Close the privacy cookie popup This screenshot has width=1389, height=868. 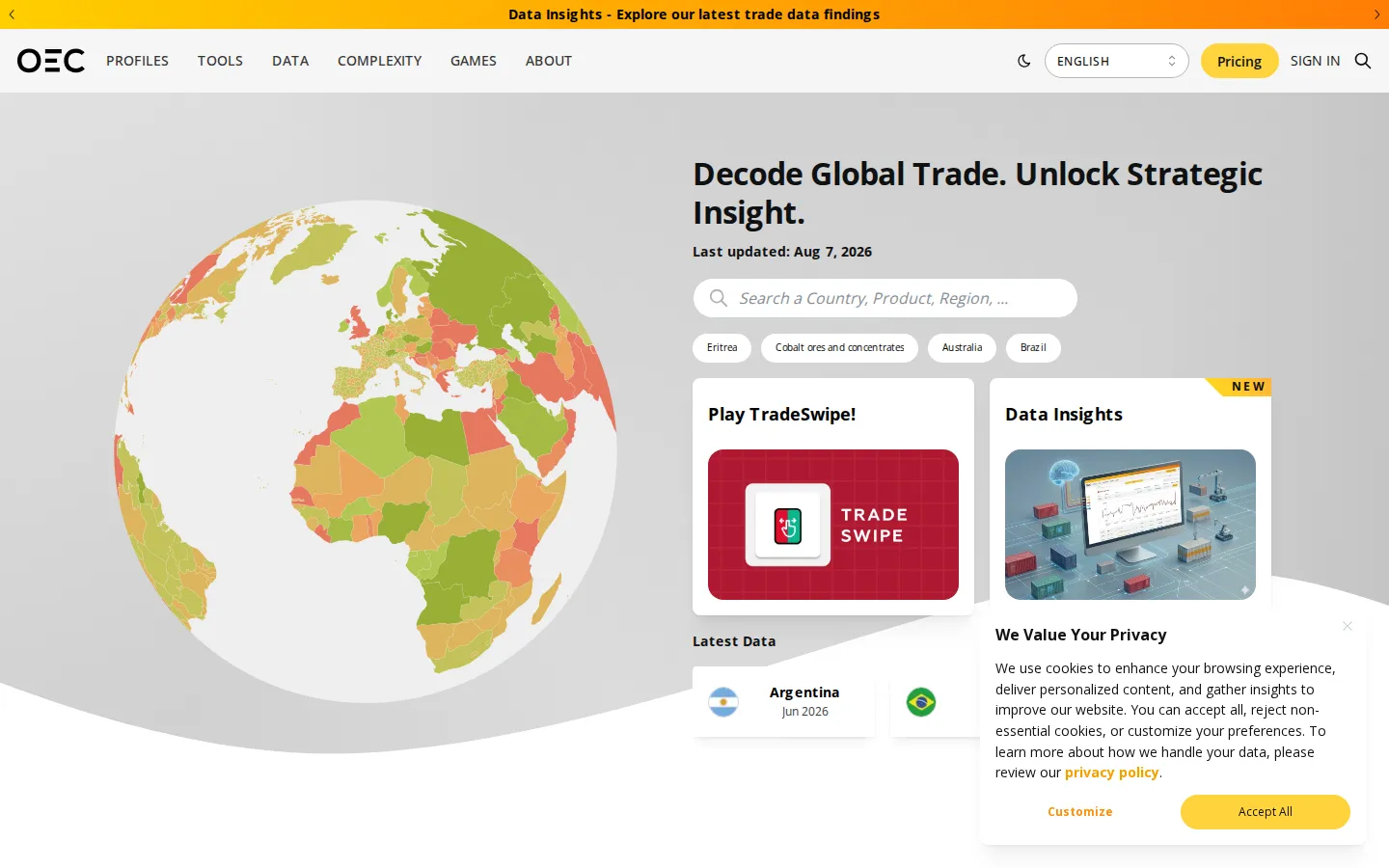point(1348,626)
